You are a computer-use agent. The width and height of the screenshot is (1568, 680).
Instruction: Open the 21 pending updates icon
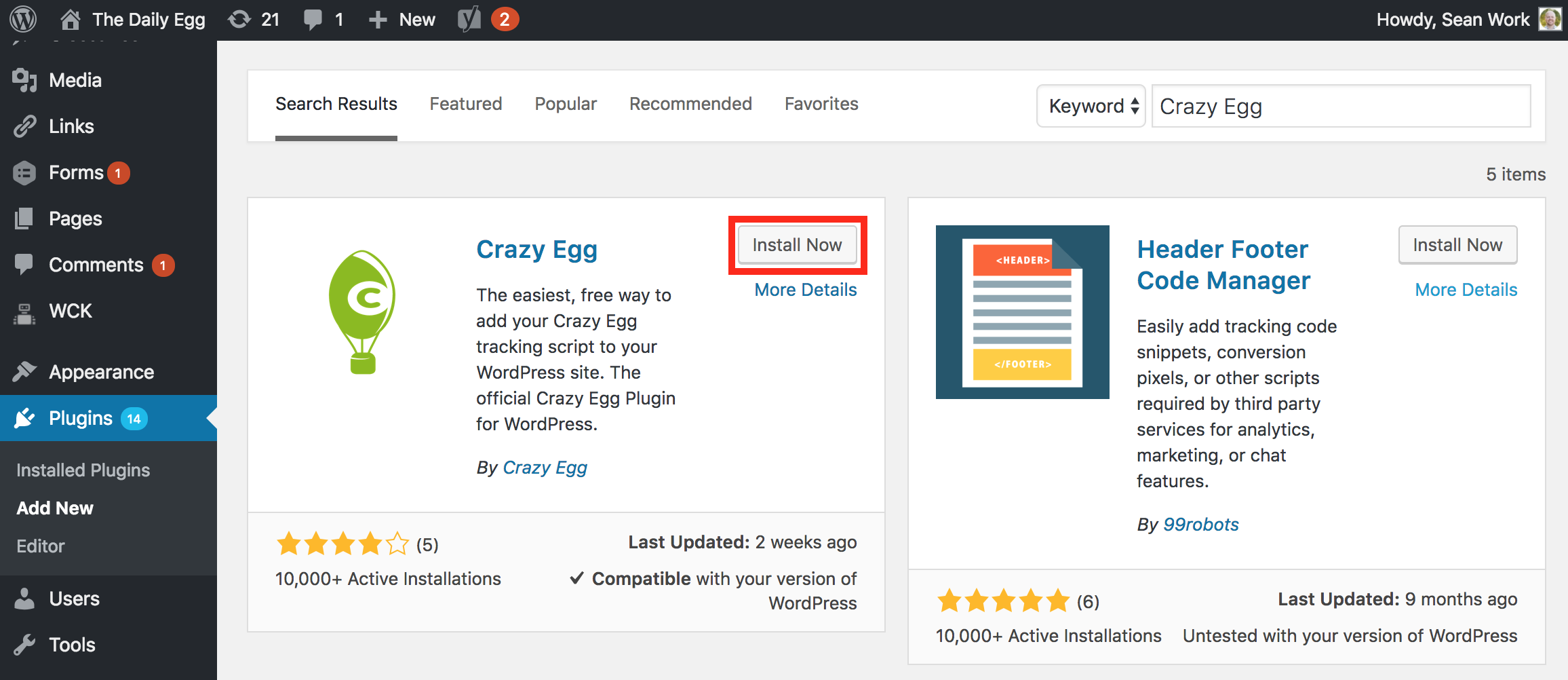[x=254, y=20]
